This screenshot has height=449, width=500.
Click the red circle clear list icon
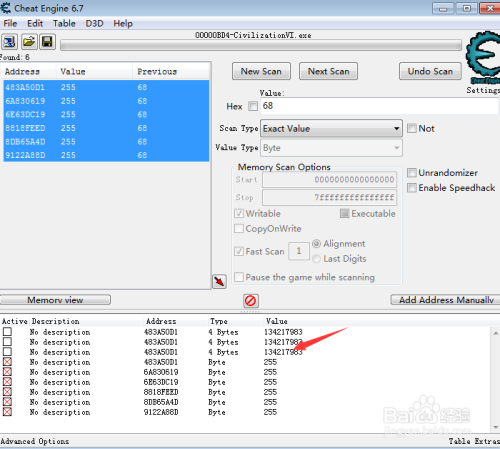point(251,301)
